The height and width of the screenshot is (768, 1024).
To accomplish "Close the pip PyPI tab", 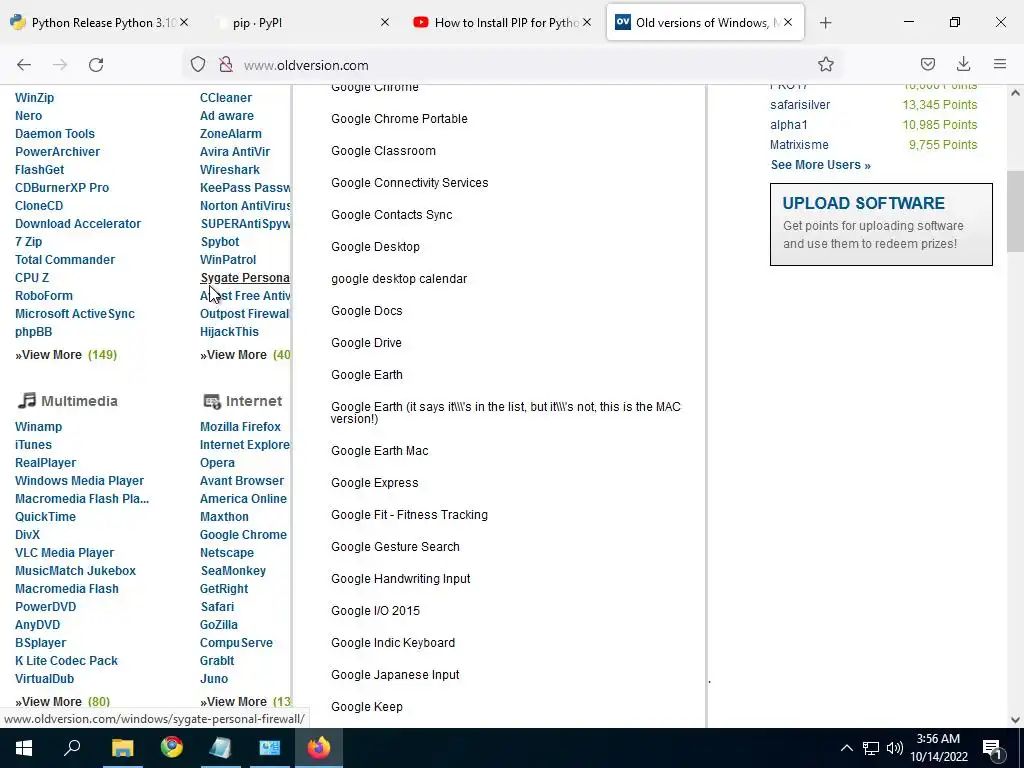I will [385, 22].
